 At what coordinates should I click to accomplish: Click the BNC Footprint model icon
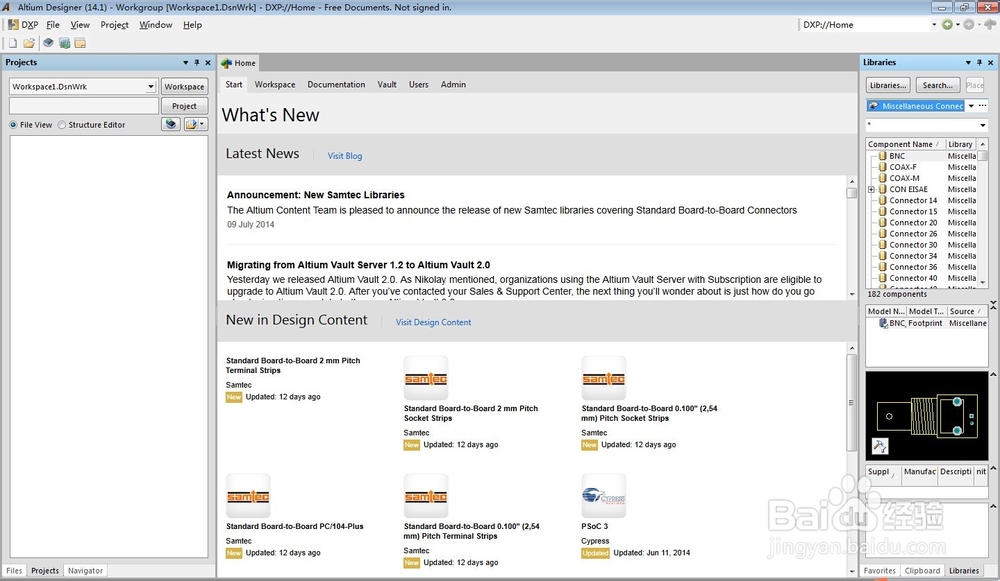[883, 323]
